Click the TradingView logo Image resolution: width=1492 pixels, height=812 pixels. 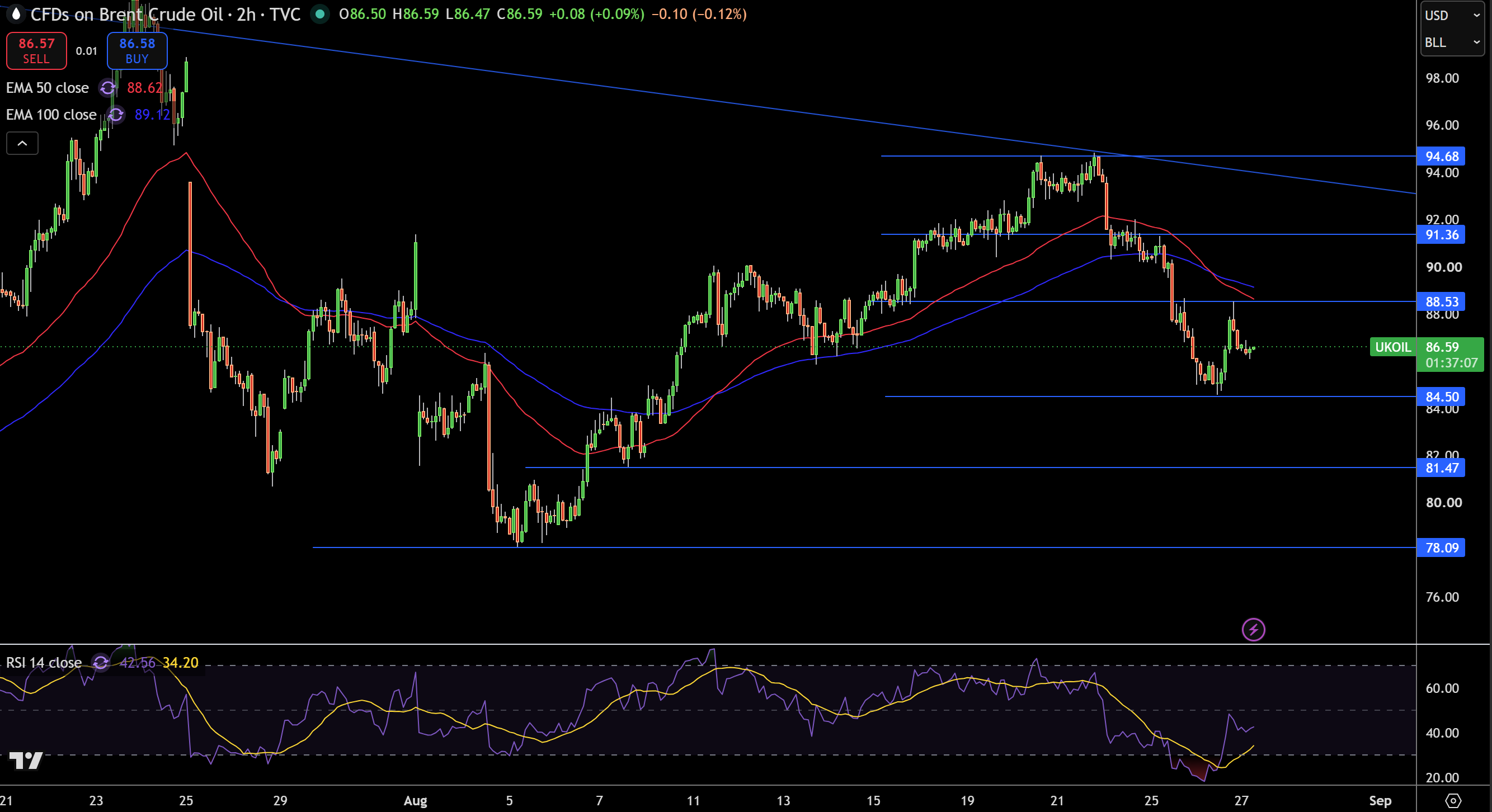pos(26,760)
